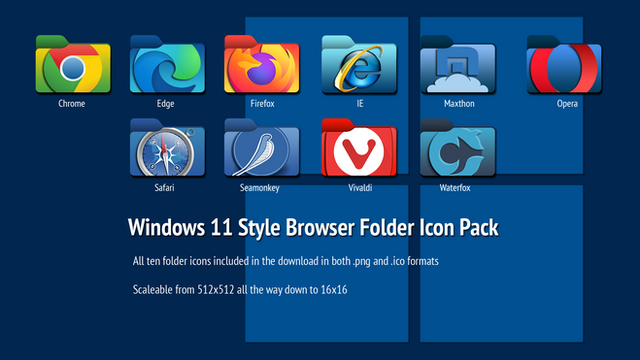
Task: Select the "Maxthon" label text
Action: click(x=459, y=104)
